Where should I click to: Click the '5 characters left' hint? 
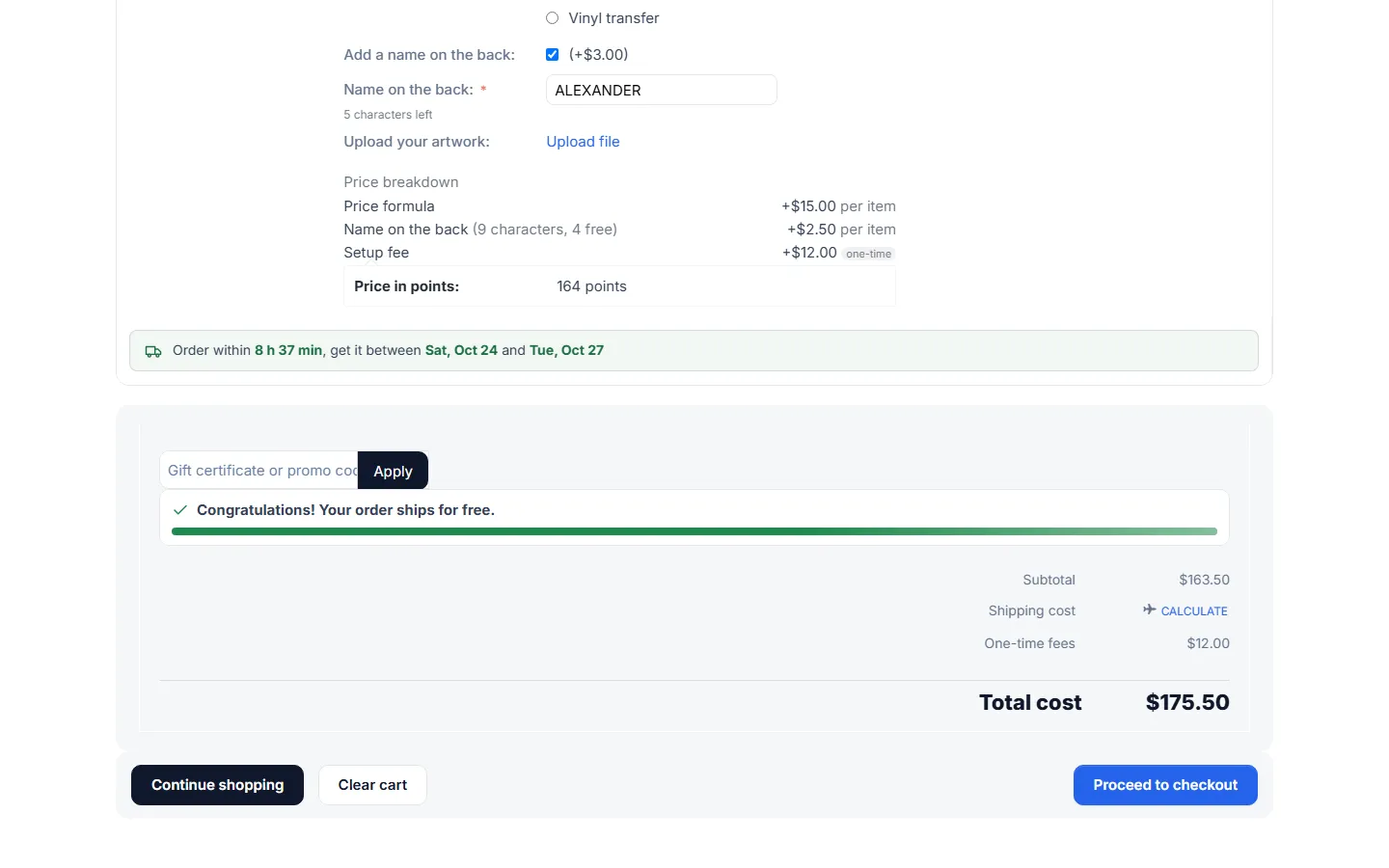[x=388, y=115]
